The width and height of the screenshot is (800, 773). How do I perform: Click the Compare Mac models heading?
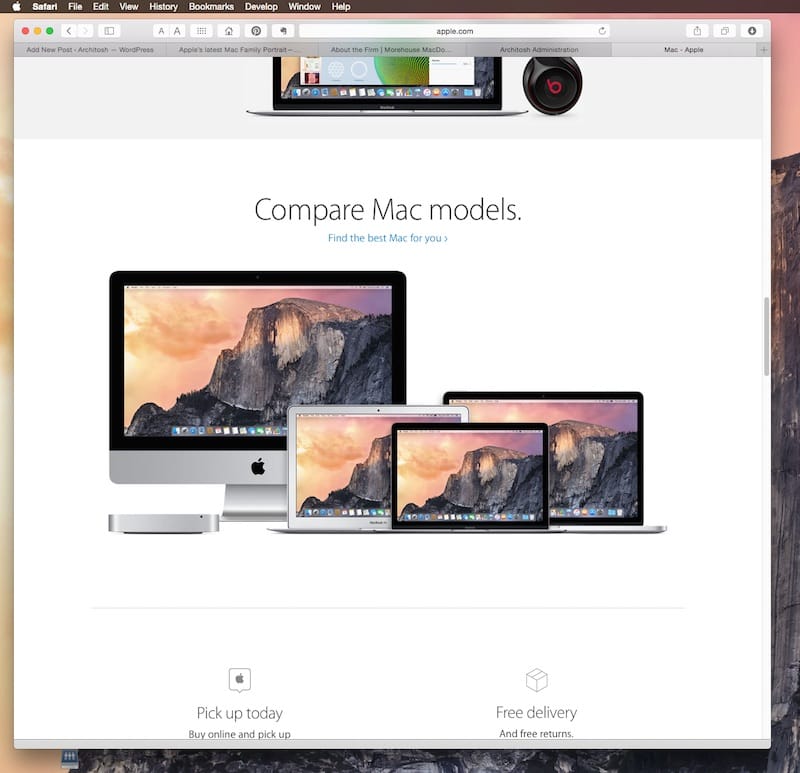tap(388, 210)
